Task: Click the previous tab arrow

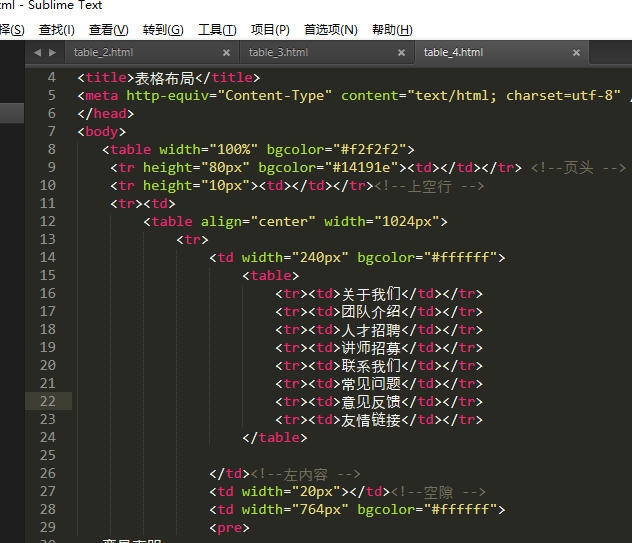Action: pos(37,52)
